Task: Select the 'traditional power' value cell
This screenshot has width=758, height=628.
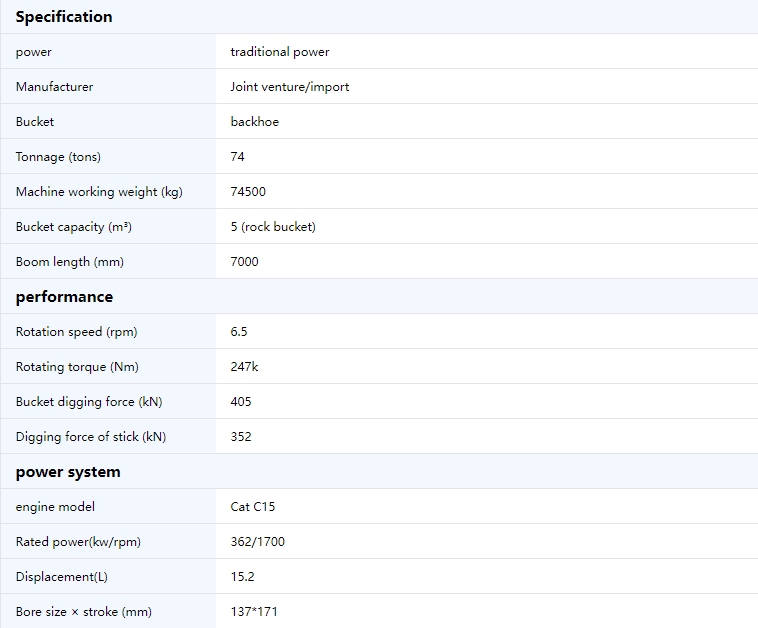Action: 279,52
